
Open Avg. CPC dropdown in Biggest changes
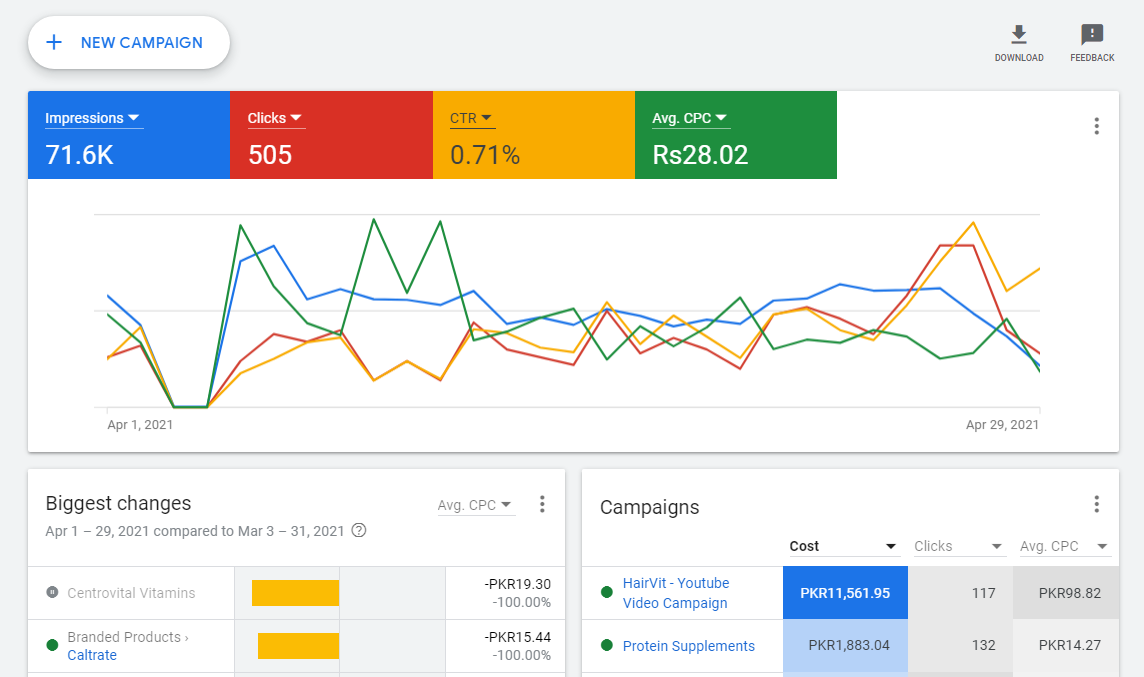pos(476,505)
